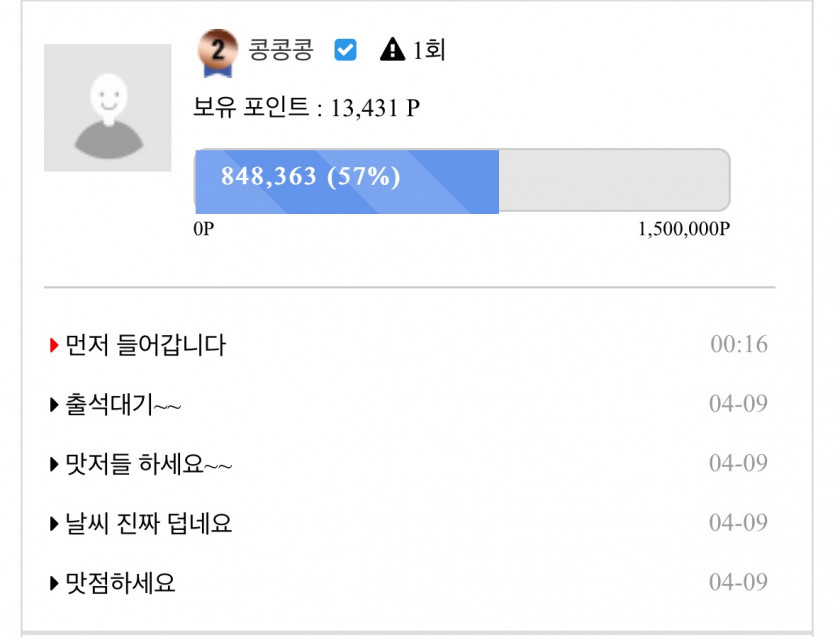
Task: Open the 콩콩콩 username profile
Action: [x=280, y=50]
